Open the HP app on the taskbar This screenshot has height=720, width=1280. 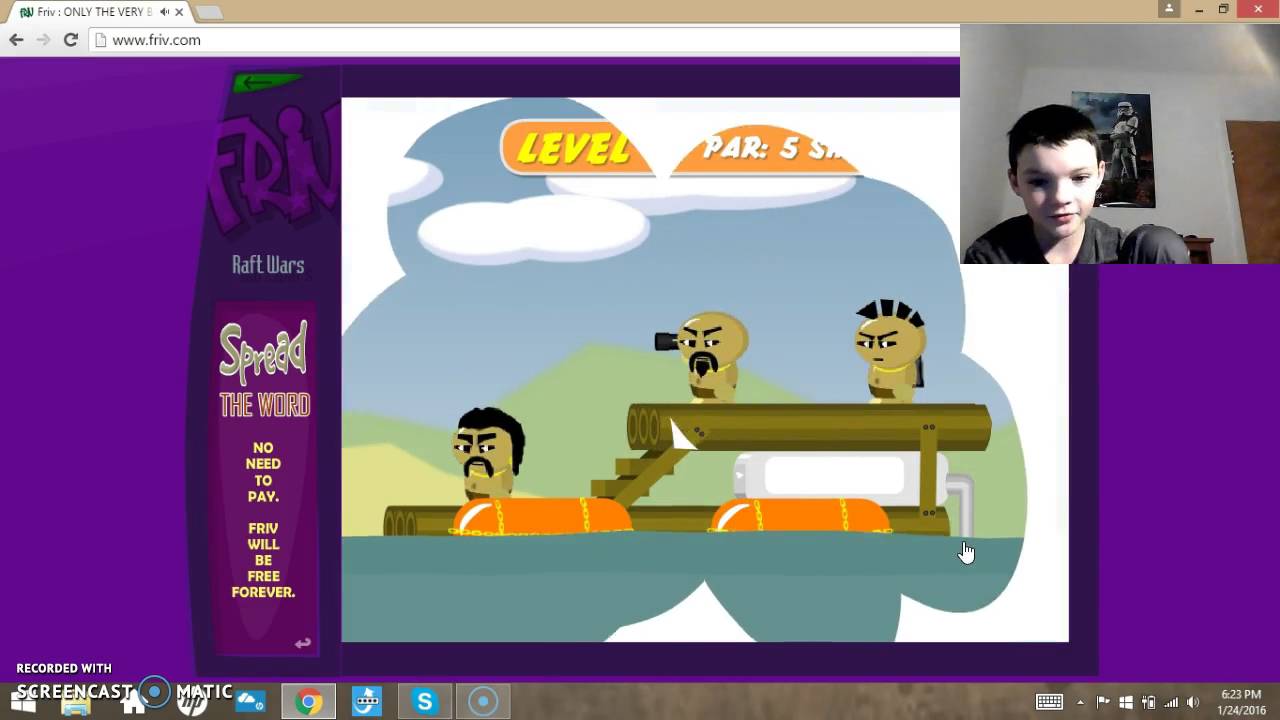pos(192,702)
